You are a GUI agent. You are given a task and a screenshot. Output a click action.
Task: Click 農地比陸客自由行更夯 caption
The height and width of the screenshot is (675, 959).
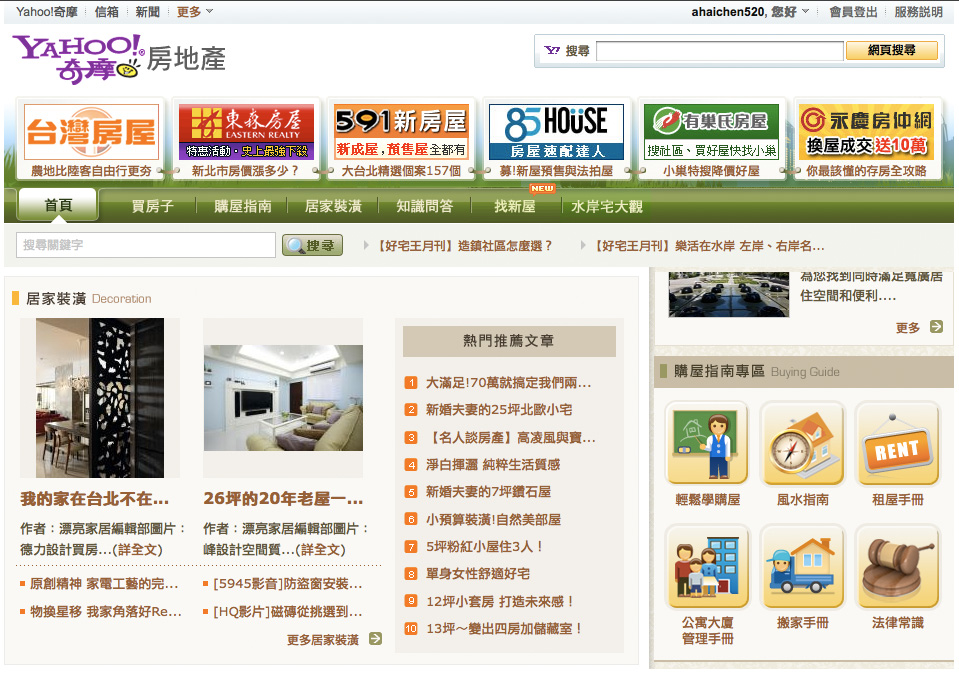[91, 171]
